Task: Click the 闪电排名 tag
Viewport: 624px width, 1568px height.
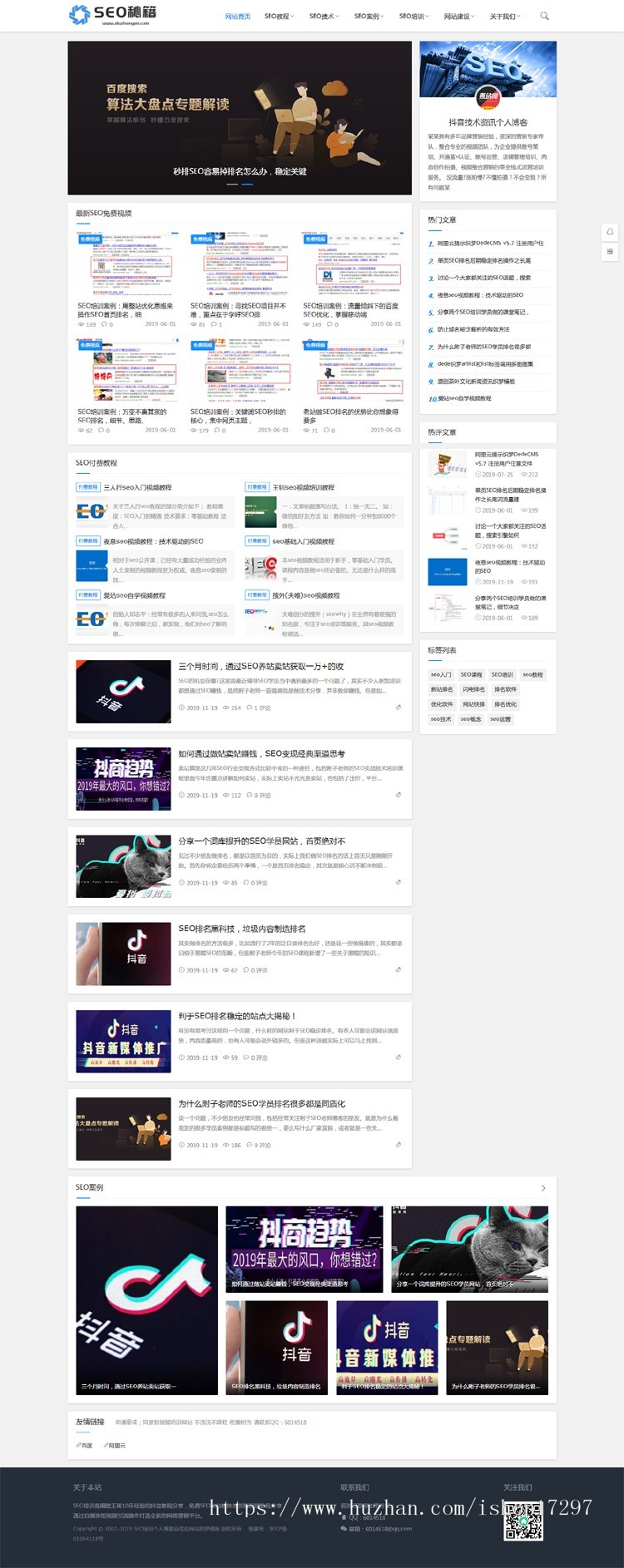Action: point(473,689)
